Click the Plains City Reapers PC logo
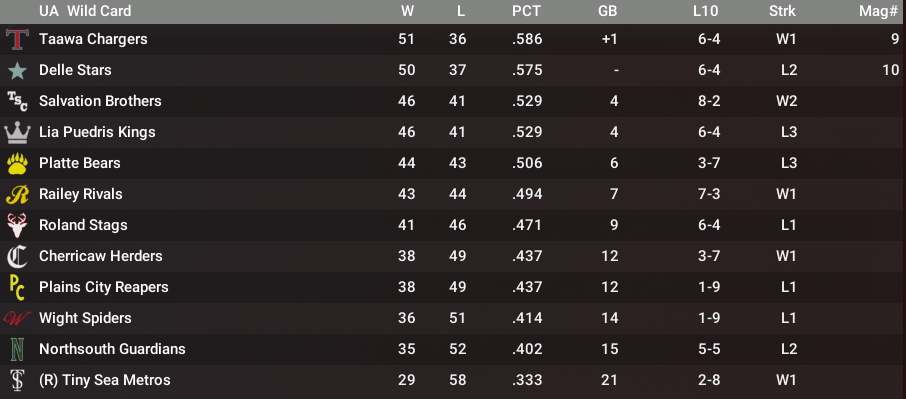This screenshot has width=906, height=399. (x=17, y=288)
